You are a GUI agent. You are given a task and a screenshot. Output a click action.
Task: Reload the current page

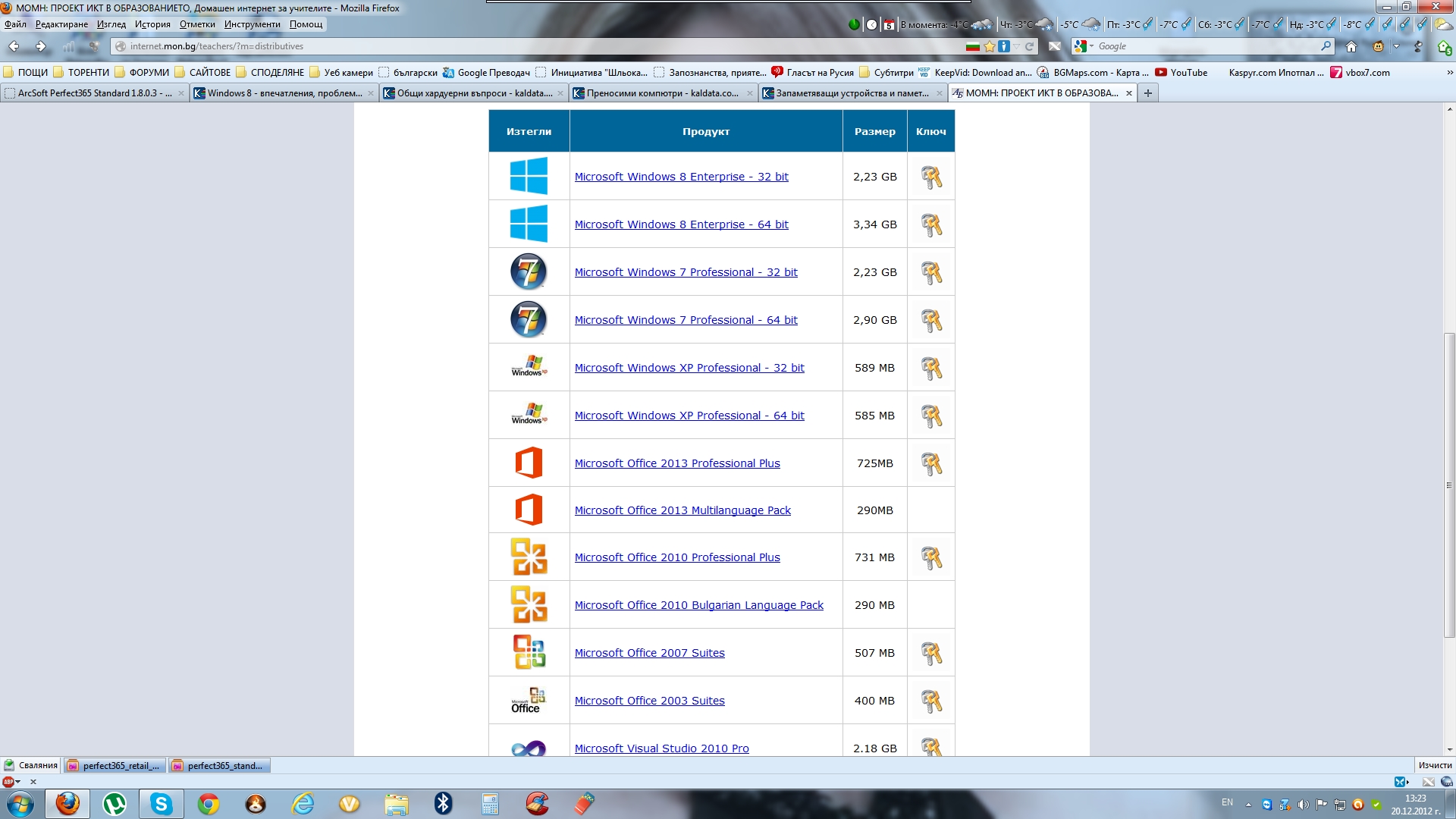1029,46
